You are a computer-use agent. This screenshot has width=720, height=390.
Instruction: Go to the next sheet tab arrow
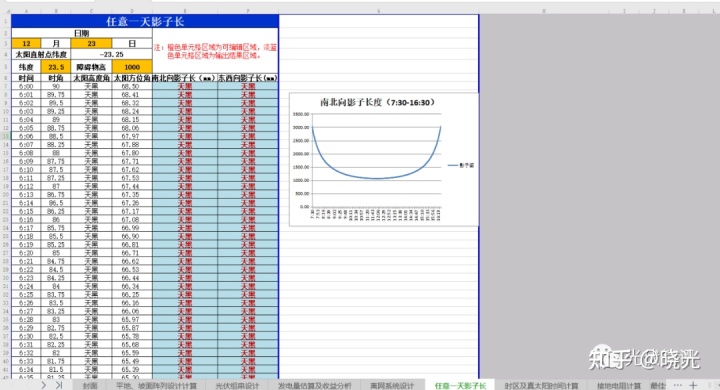click(44, 385)
